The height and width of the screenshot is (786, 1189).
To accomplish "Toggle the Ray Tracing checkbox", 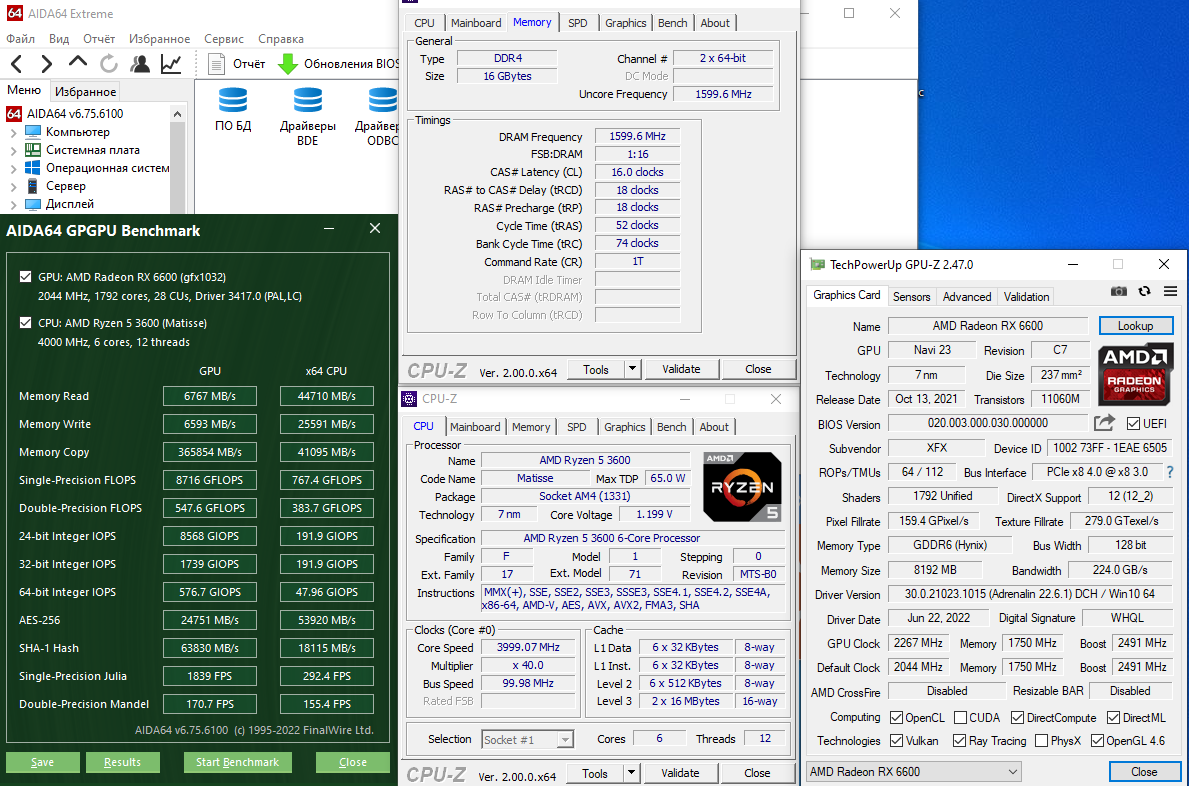I will pyautogui.click(x=959, y=741).
